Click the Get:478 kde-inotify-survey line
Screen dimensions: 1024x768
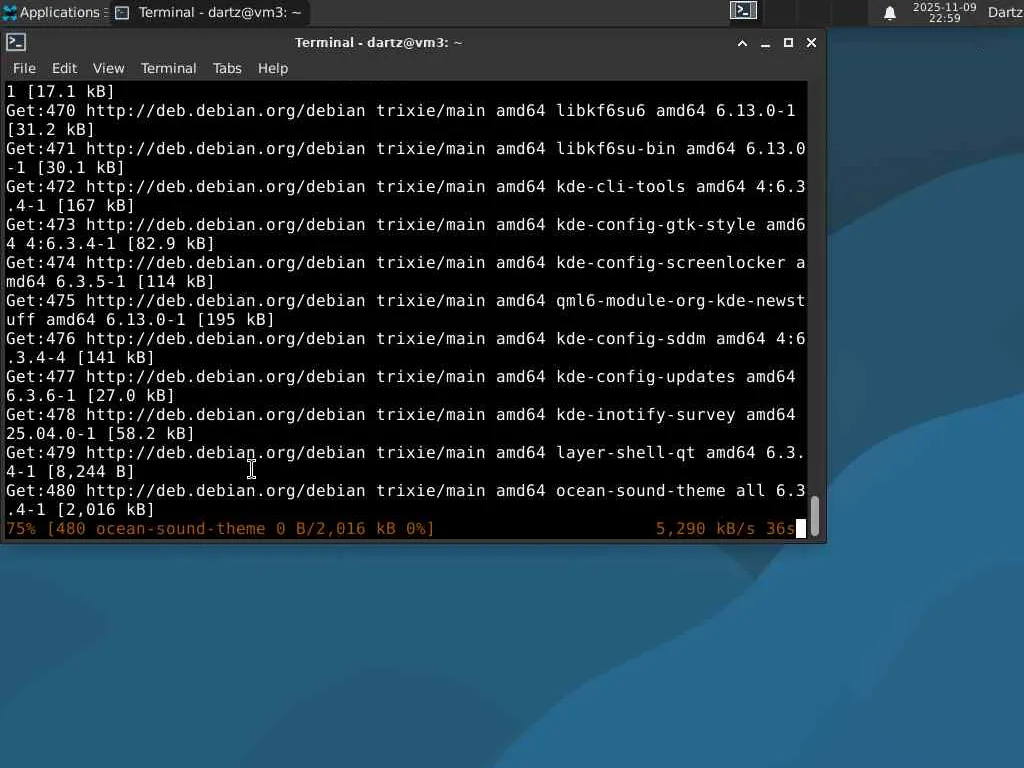click(401, 414)
